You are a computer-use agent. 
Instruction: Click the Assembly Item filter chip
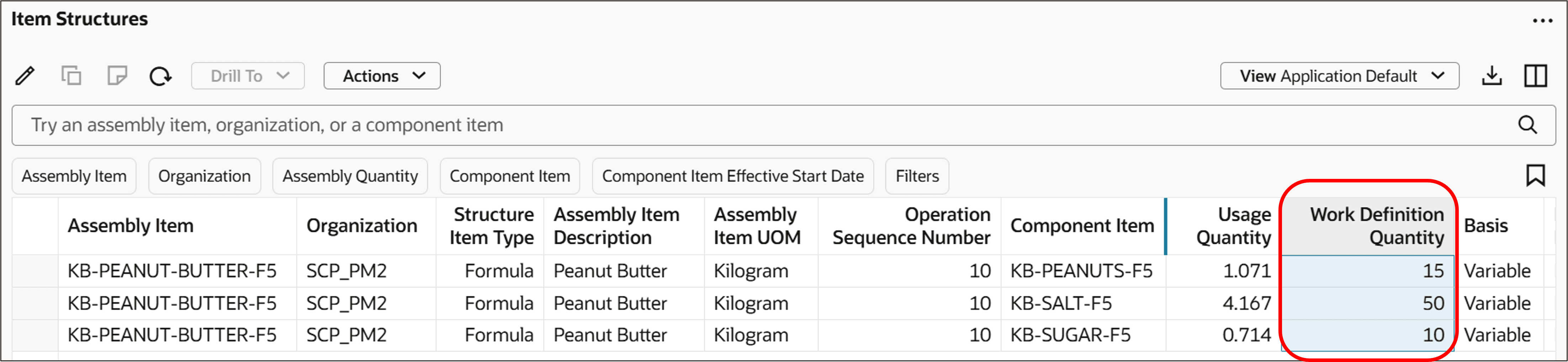(x=74, y=176)
